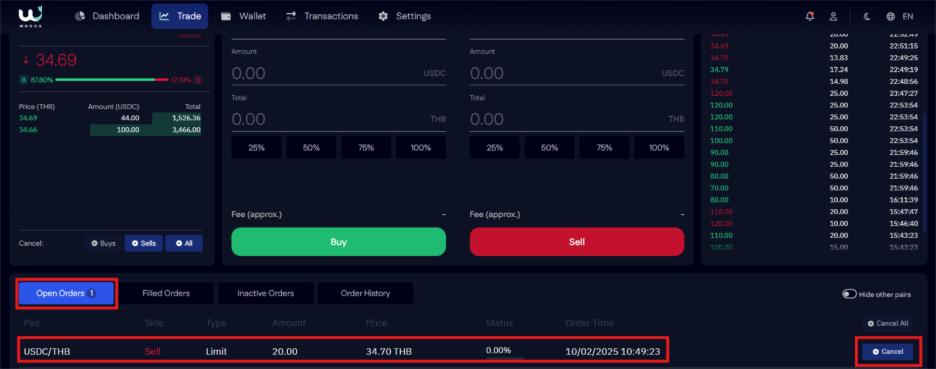The width and height of the screenshot is (936, 369).
Task: Click the red Sell button
Action: point(577,242)
